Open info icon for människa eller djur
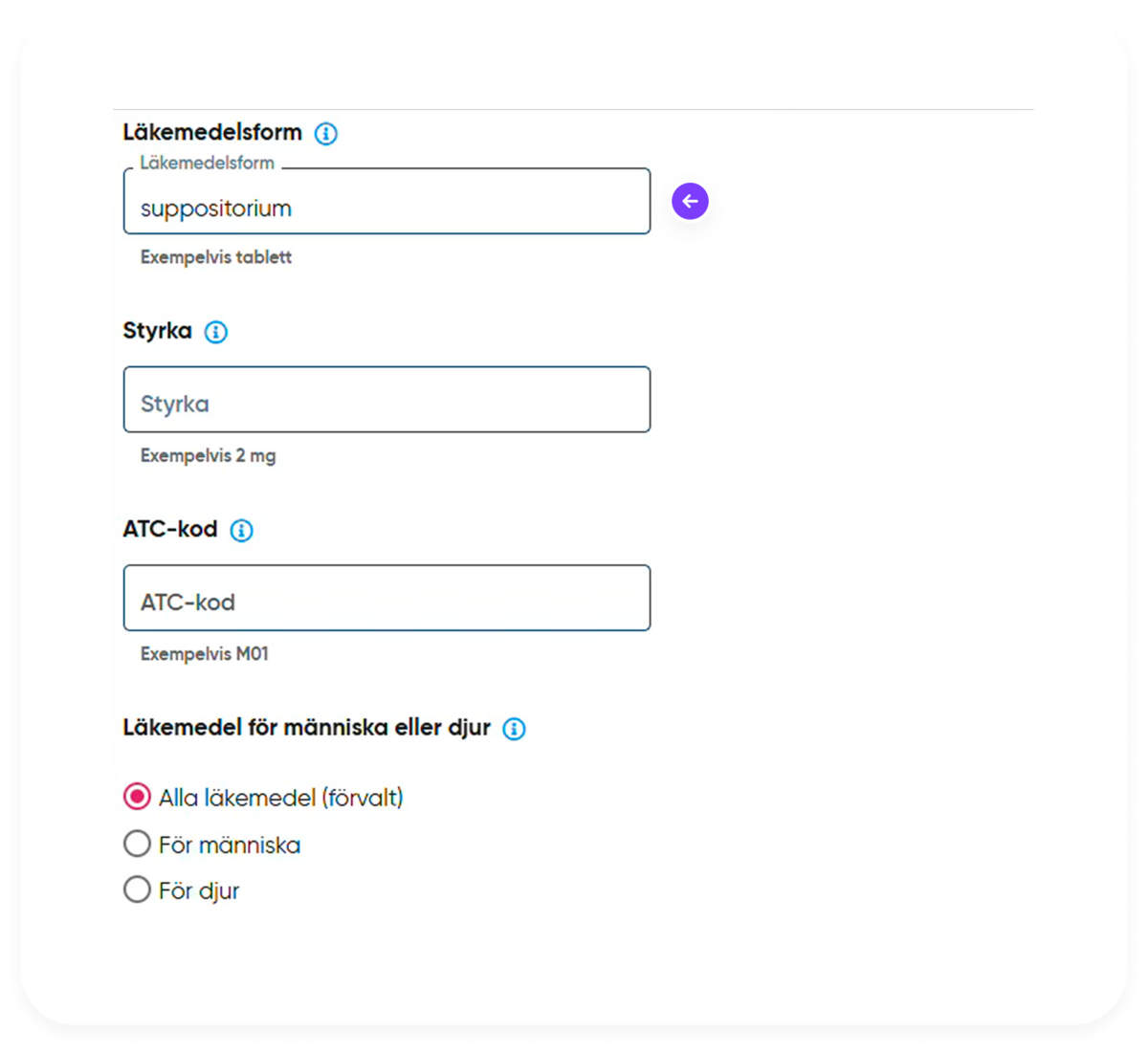Image resolution: width=1148 pixels, height=1053 pixels. coord(514,729)
